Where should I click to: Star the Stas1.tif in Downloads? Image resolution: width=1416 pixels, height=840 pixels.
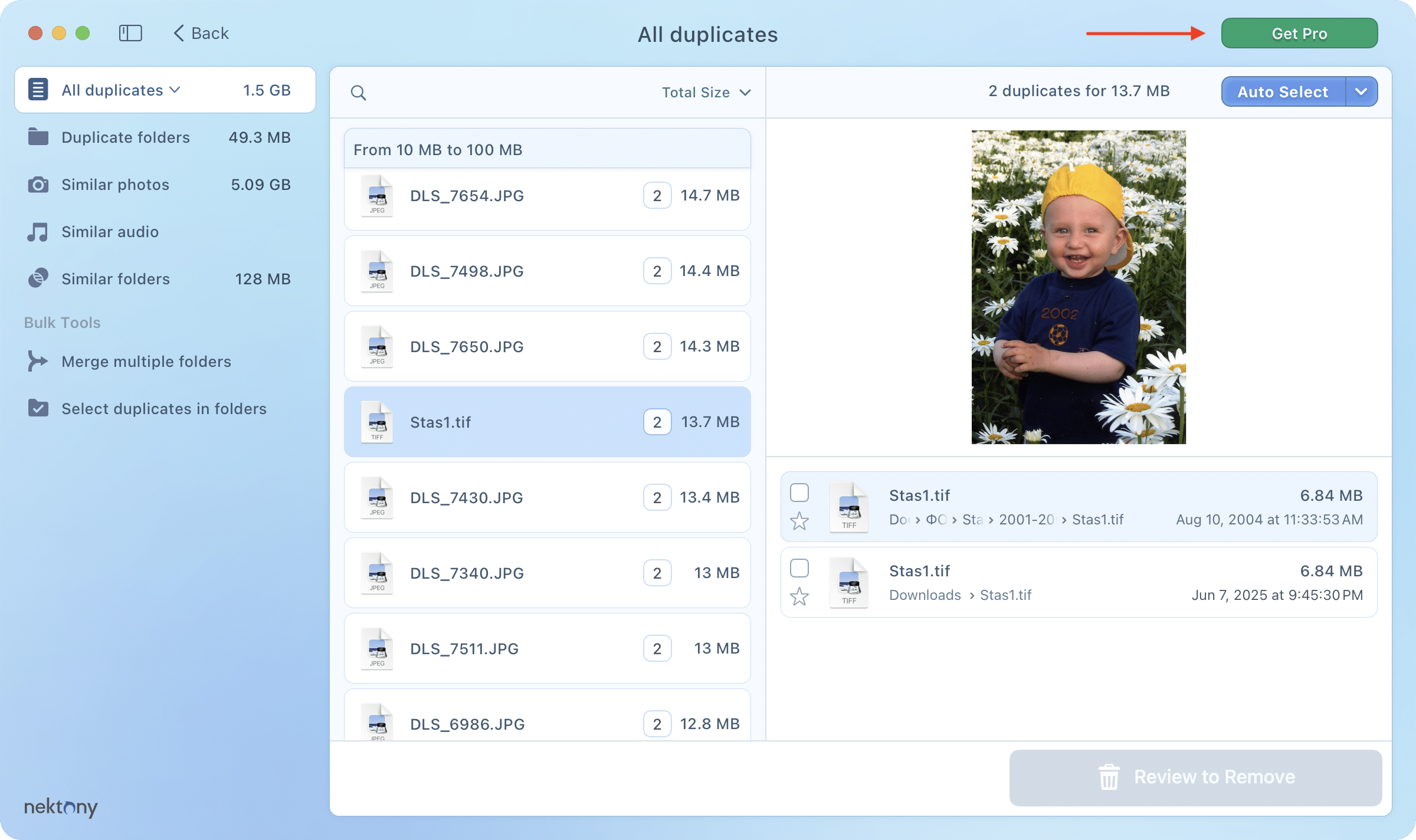799,596
